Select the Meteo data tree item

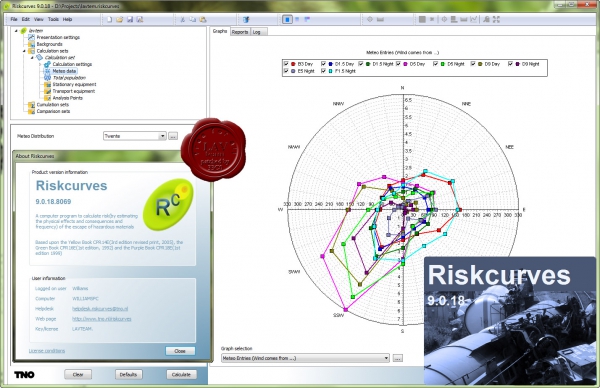pos(64,71)
